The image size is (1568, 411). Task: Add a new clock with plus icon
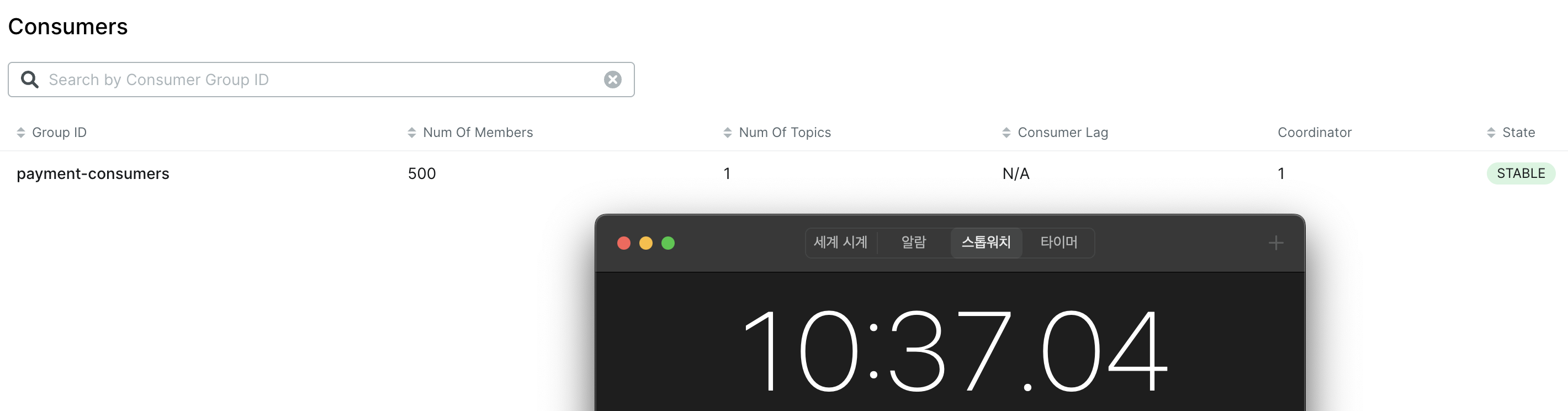[1276, 243]
